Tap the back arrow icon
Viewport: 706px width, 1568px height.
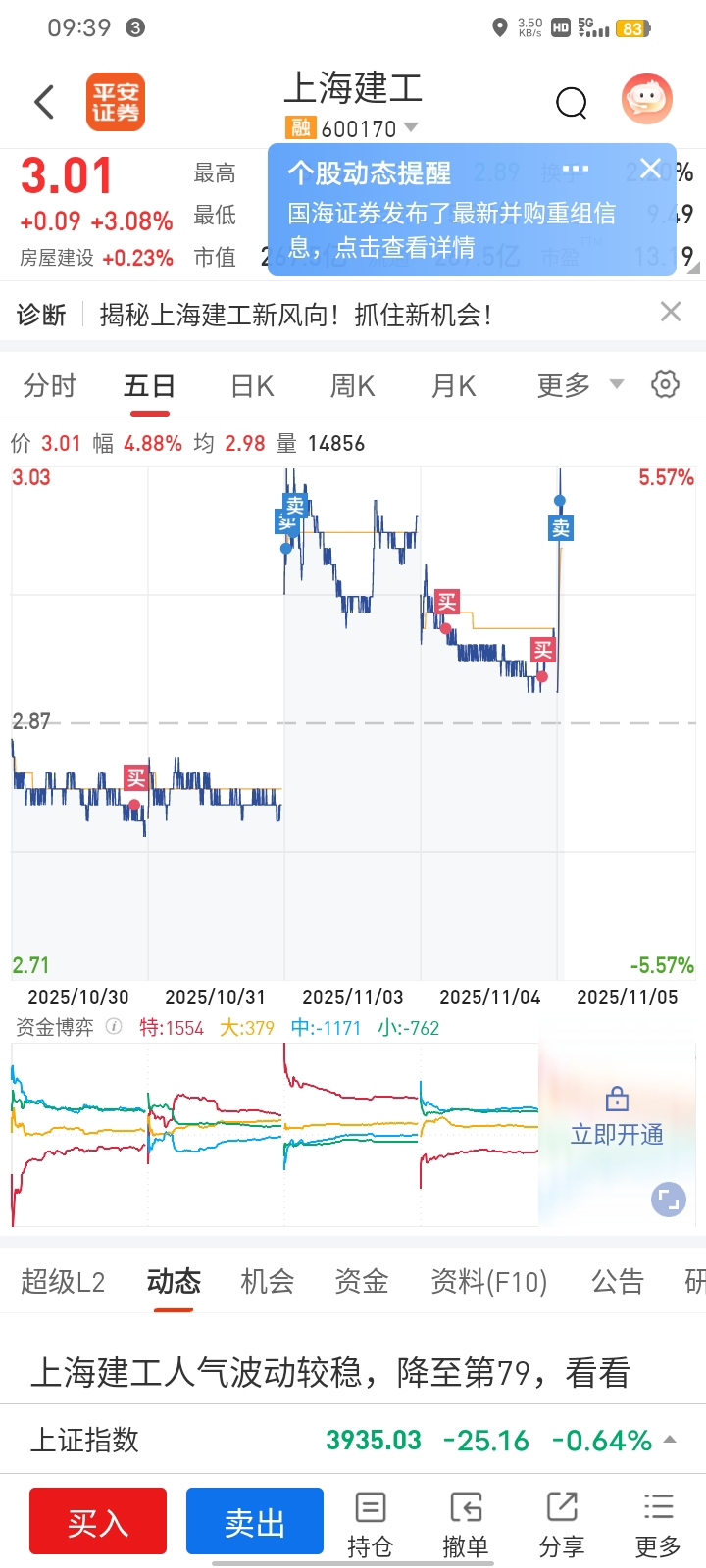tap(44, 102)
